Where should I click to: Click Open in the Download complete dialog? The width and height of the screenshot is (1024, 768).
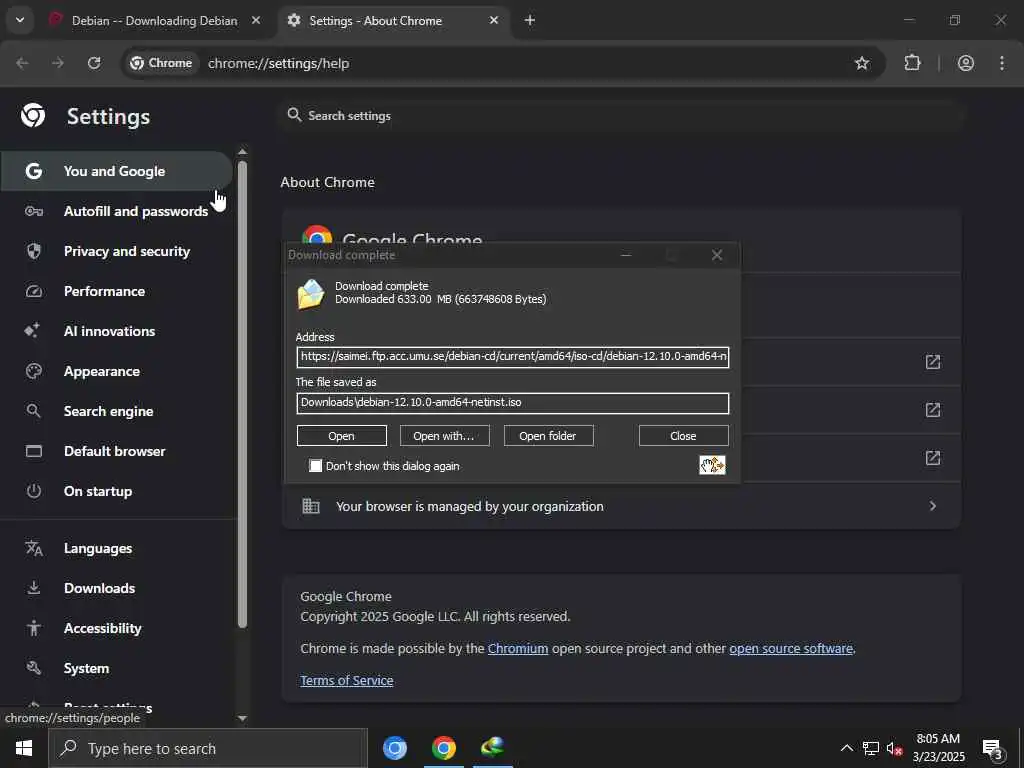pos(342,436)
